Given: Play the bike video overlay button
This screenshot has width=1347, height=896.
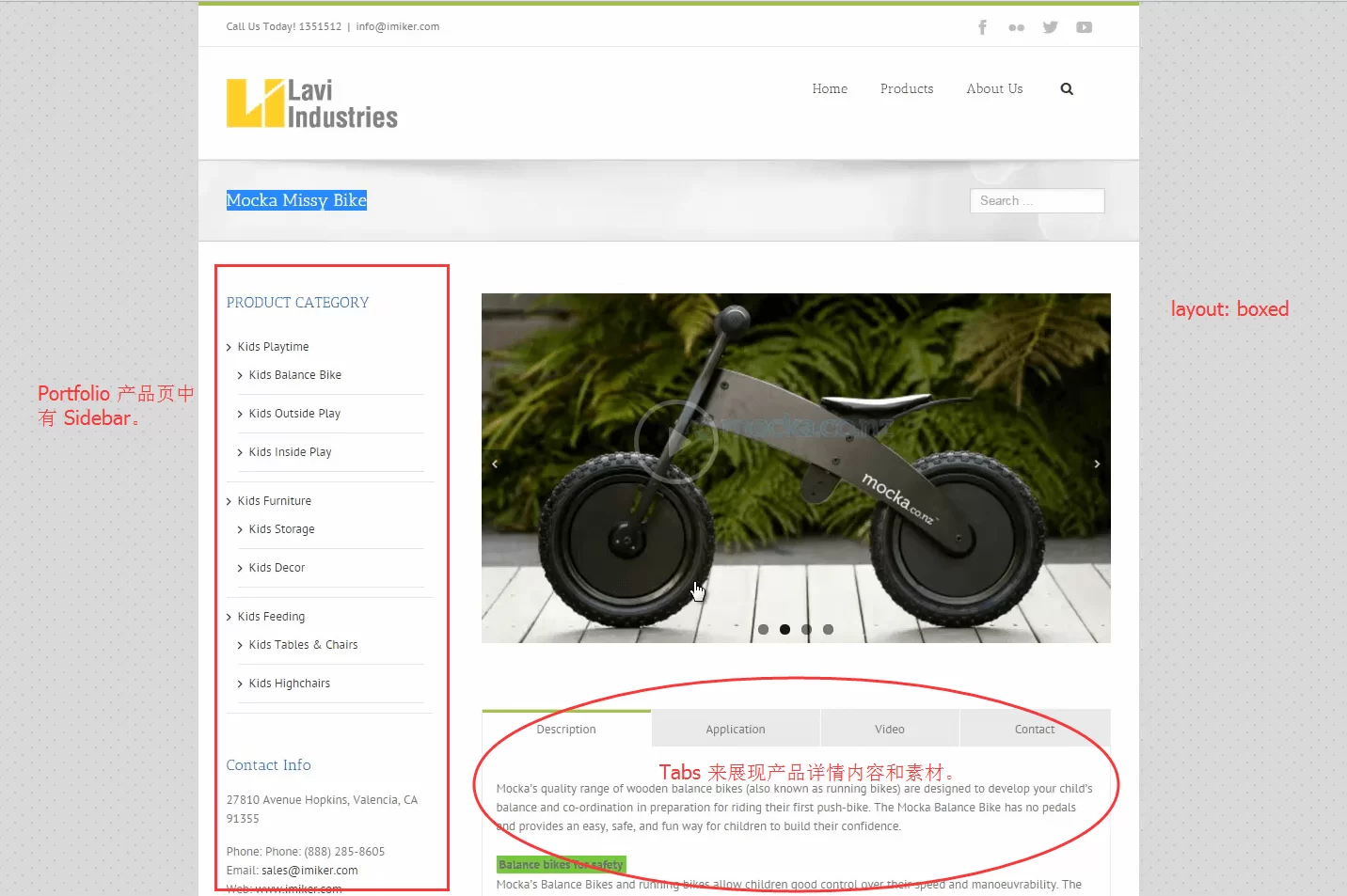Looking at the screenshot, I should pyautogui.click(x=675, y=440).
